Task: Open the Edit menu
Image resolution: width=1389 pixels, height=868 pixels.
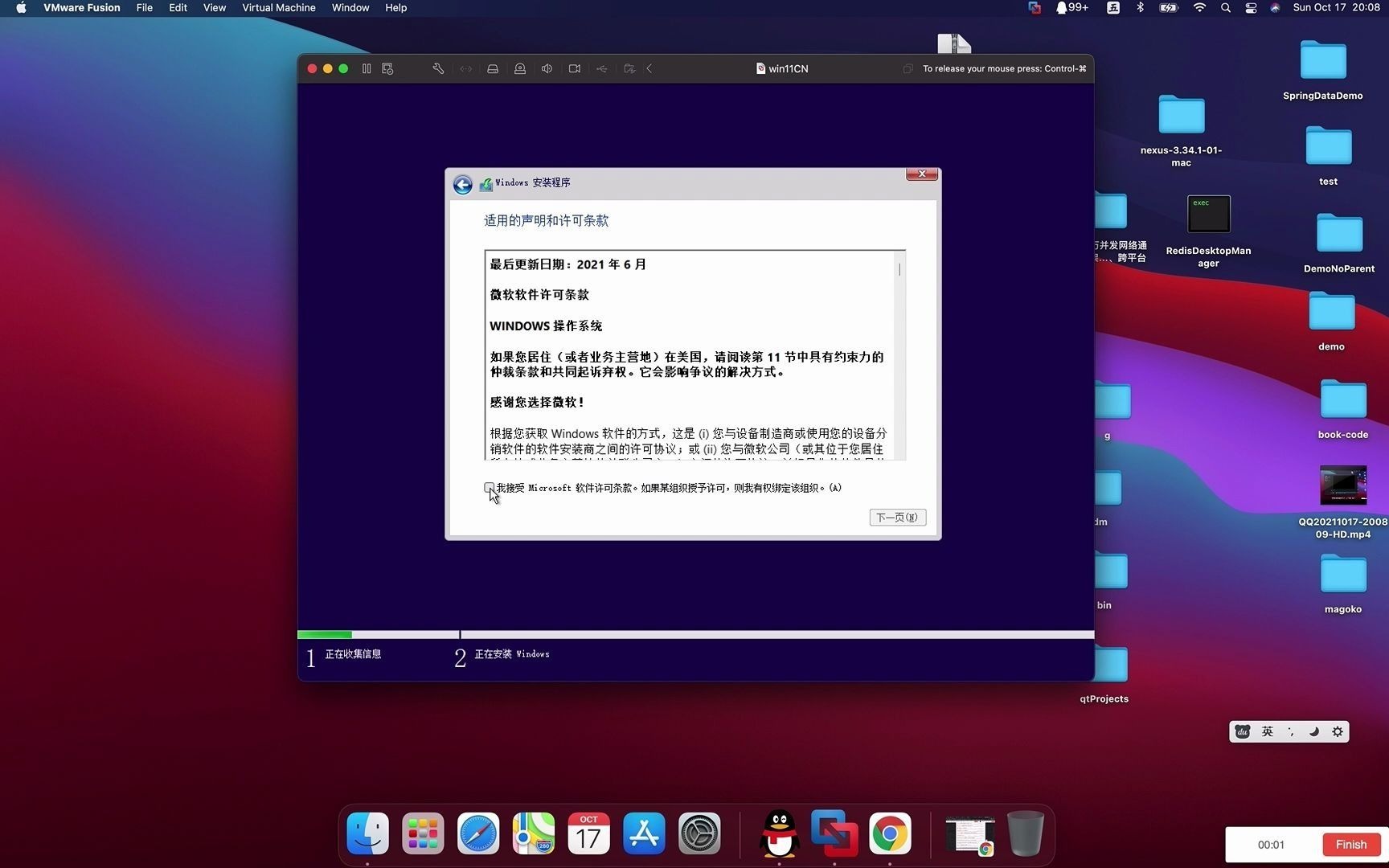Action: [x=178, y=8]
